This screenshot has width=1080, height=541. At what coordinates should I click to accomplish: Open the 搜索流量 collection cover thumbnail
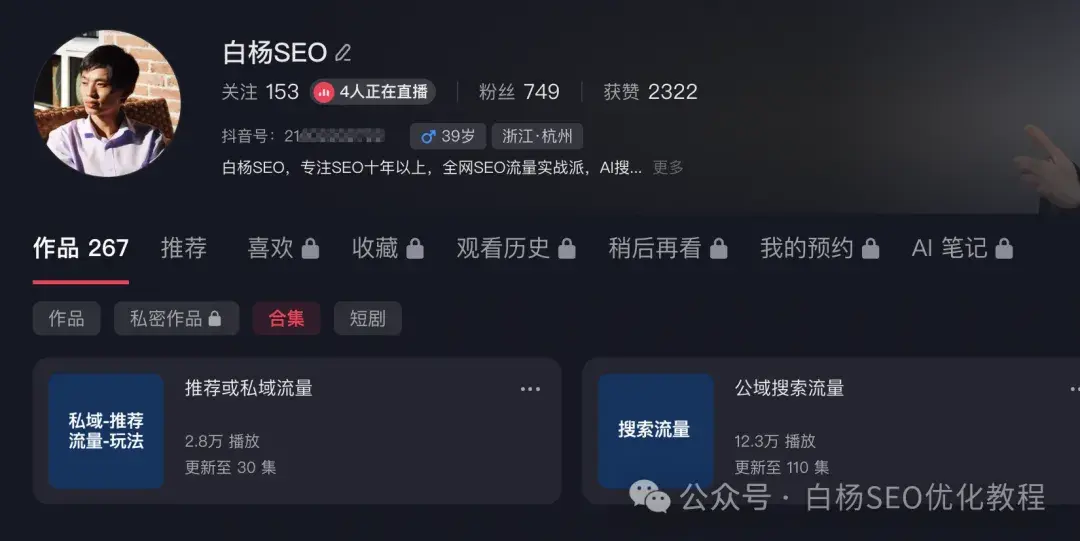(655, 431)
